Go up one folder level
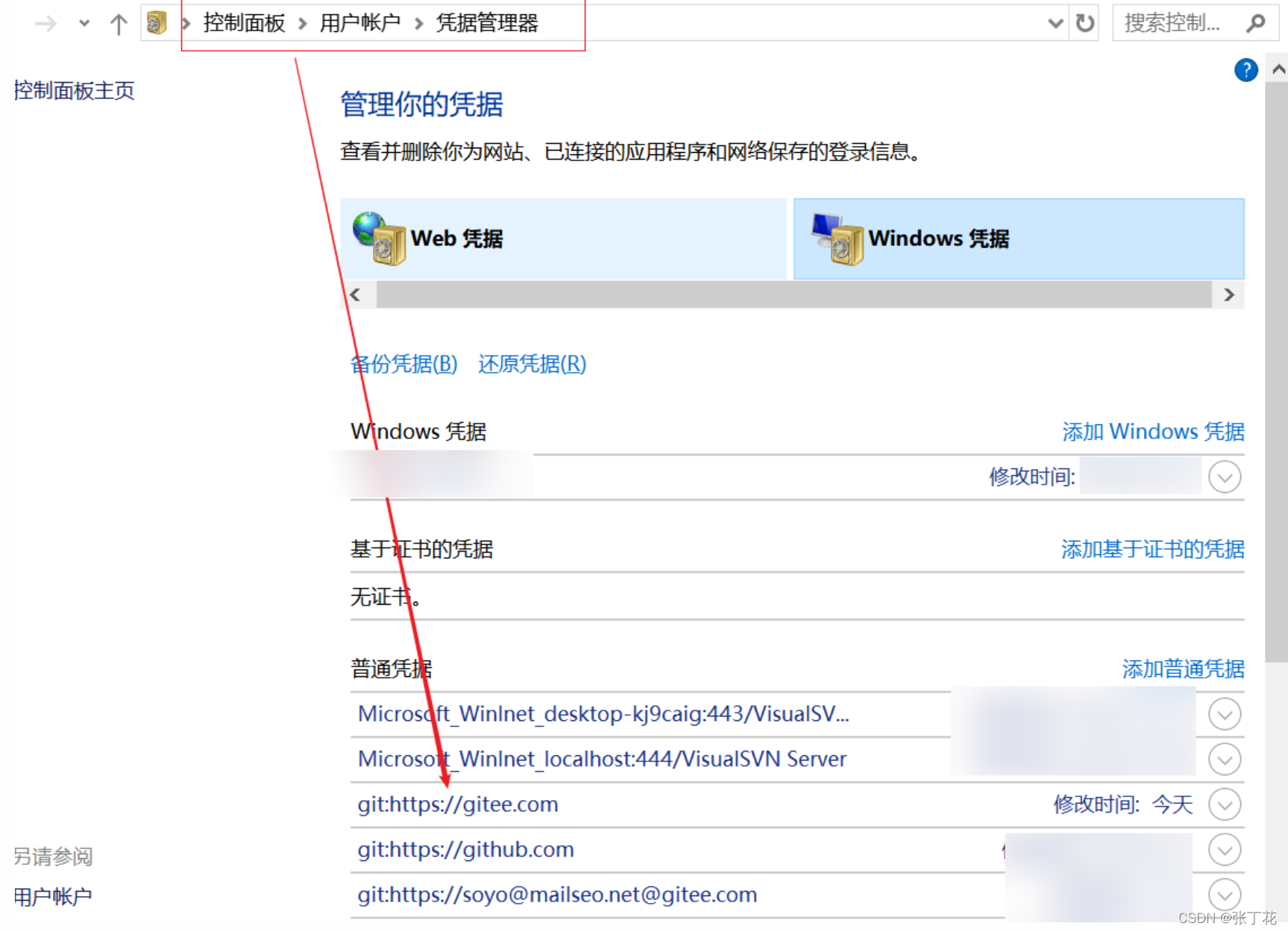This screenshot has width=1288, height=932. tap(119, 24)
